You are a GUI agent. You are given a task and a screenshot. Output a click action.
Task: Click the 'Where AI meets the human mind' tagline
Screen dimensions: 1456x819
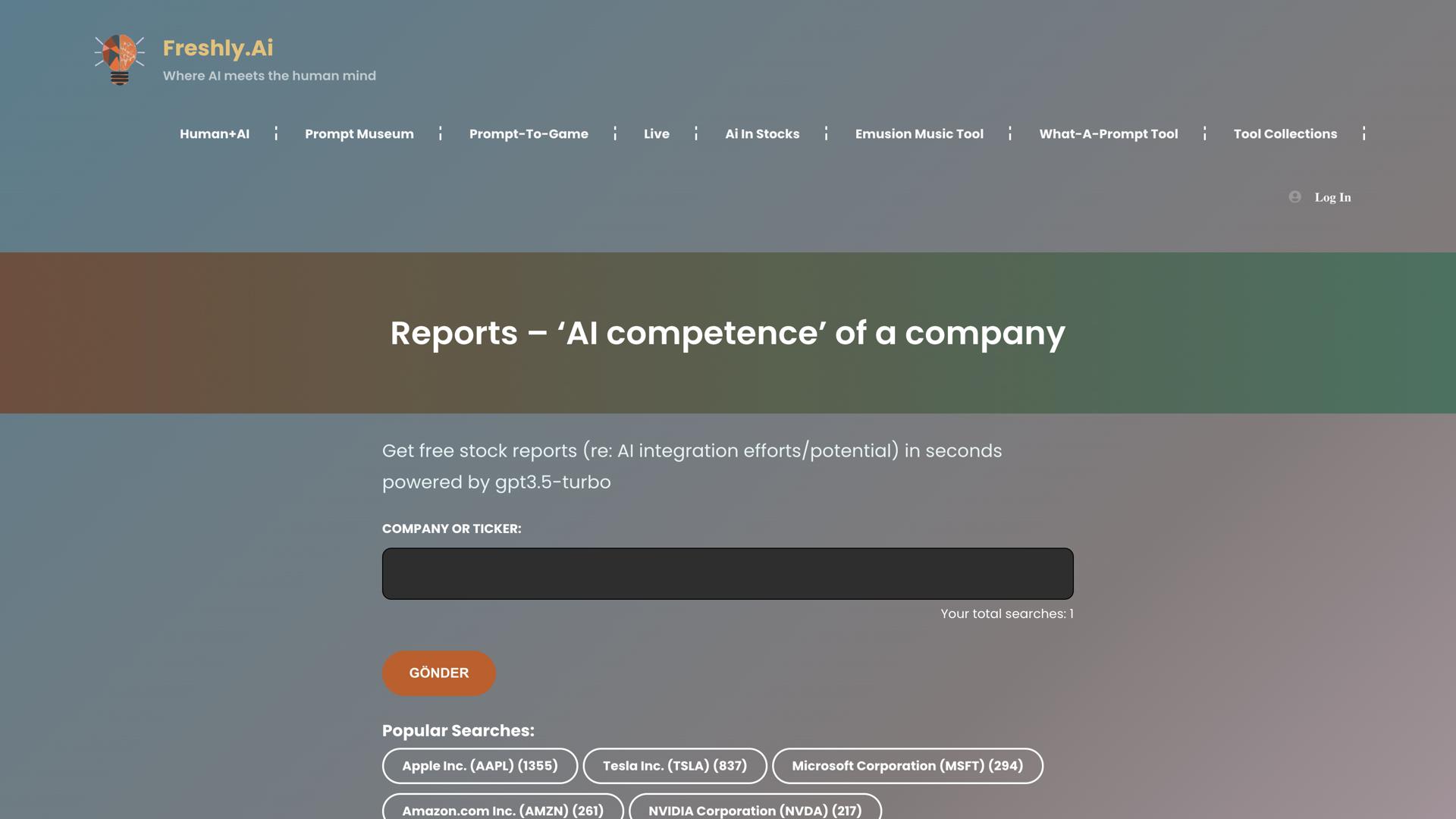(x=269, y=76)
